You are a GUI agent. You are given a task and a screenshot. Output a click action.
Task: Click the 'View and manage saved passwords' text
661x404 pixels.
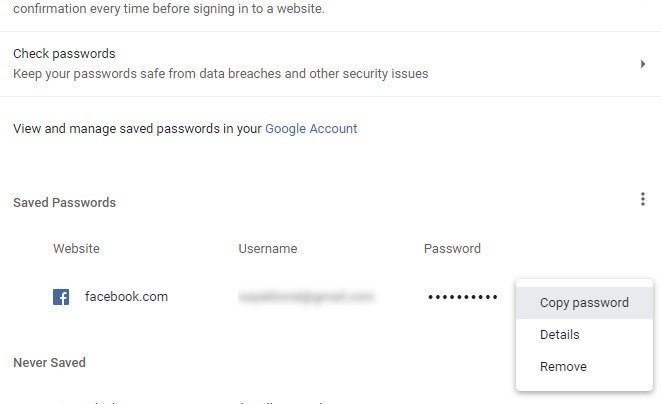(x=137, y=129)
